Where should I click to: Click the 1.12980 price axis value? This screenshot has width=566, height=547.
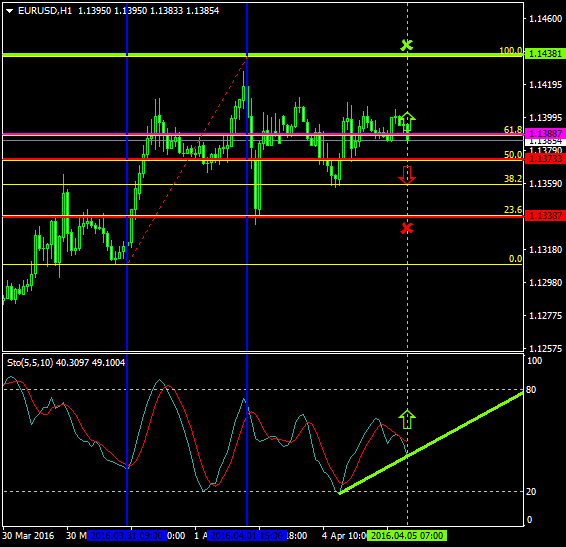(545, 283)
